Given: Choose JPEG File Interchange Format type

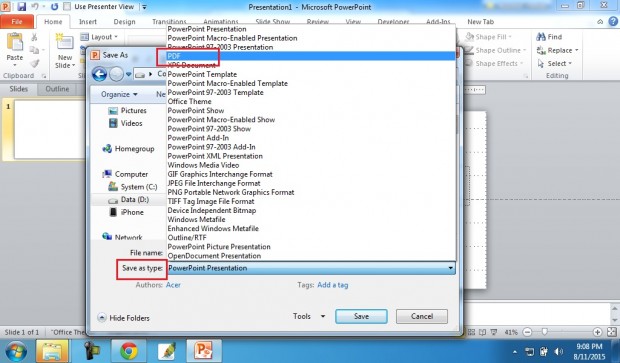Looking at the screenshot, I should (311, 183).
